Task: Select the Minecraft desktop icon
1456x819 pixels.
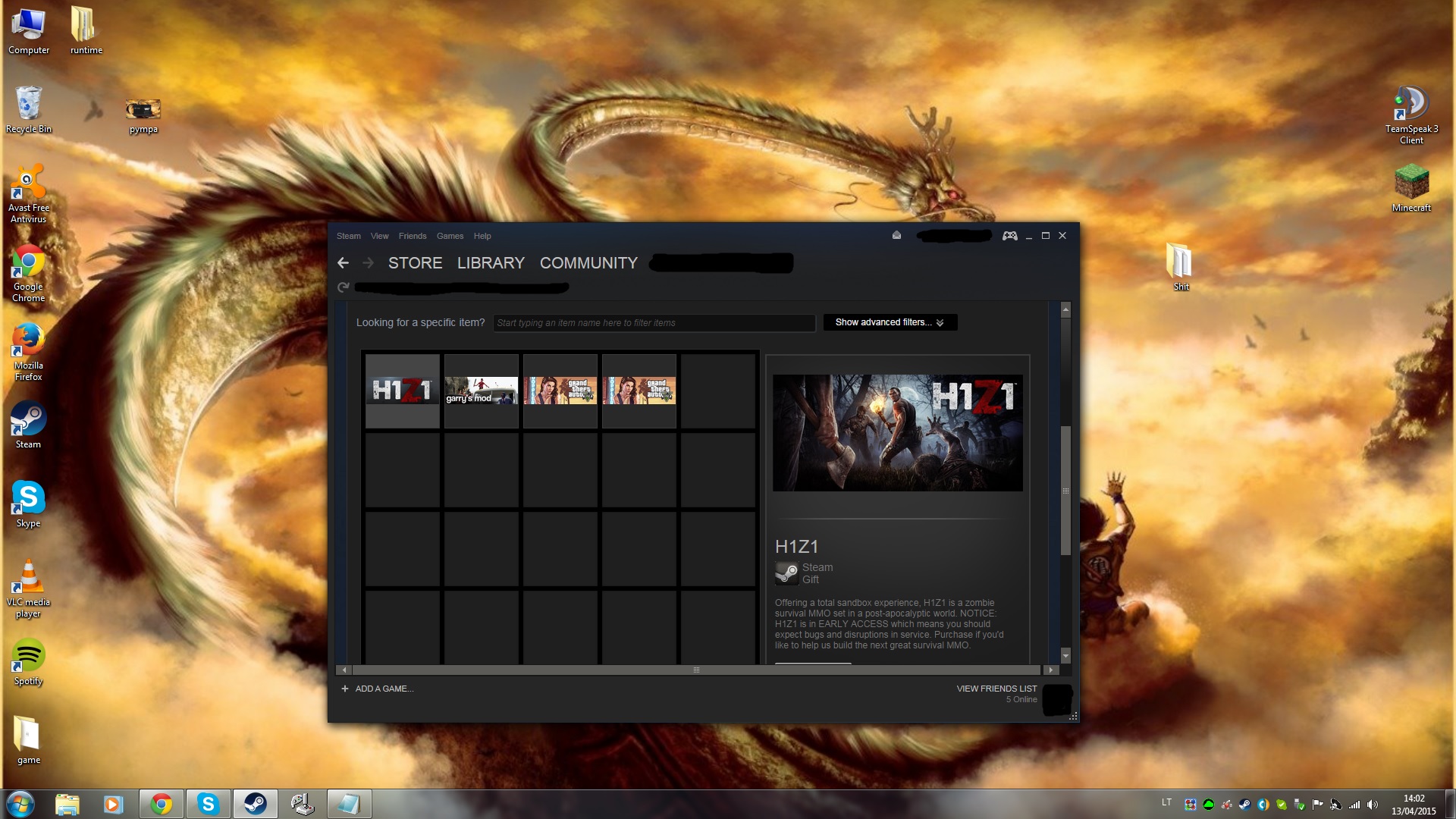Action: click(x=1411, y=189)
